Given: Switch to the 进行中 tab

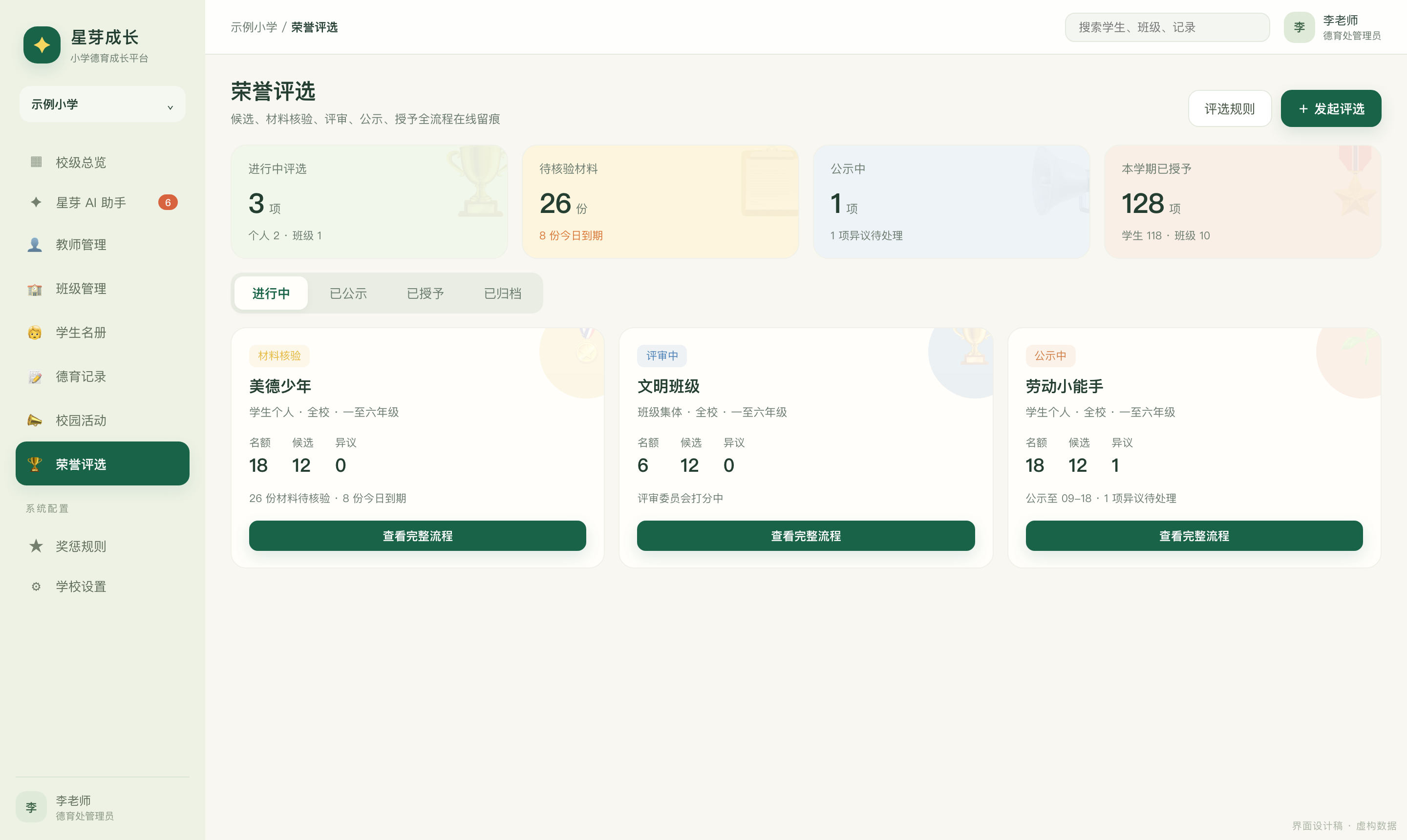Looking at the screenshot, I should [271, 293].
